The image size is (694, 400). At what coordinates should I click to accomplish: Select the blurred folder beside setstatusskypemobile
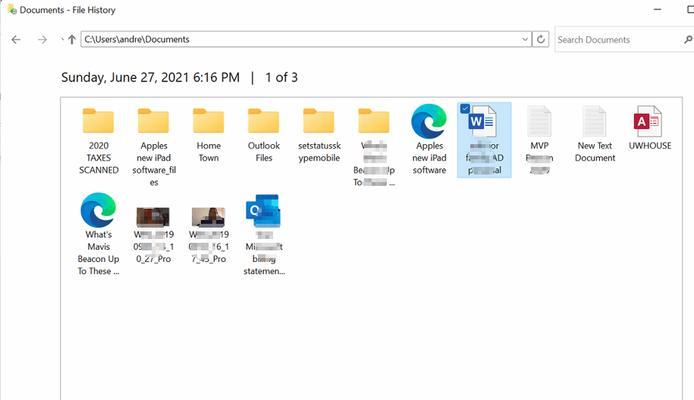point(374,147)
